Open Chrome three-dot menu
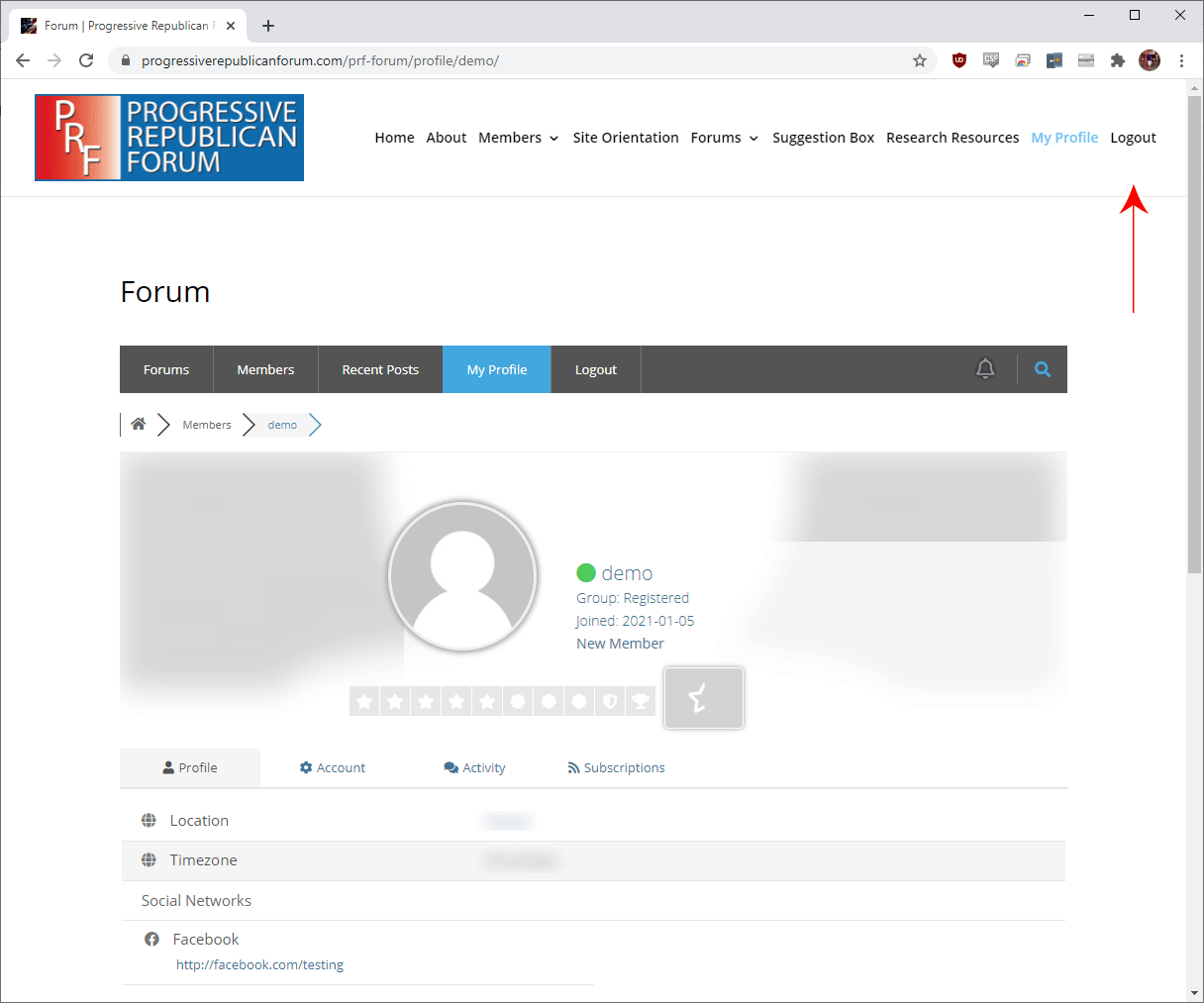 click(x=1181, y=60)
